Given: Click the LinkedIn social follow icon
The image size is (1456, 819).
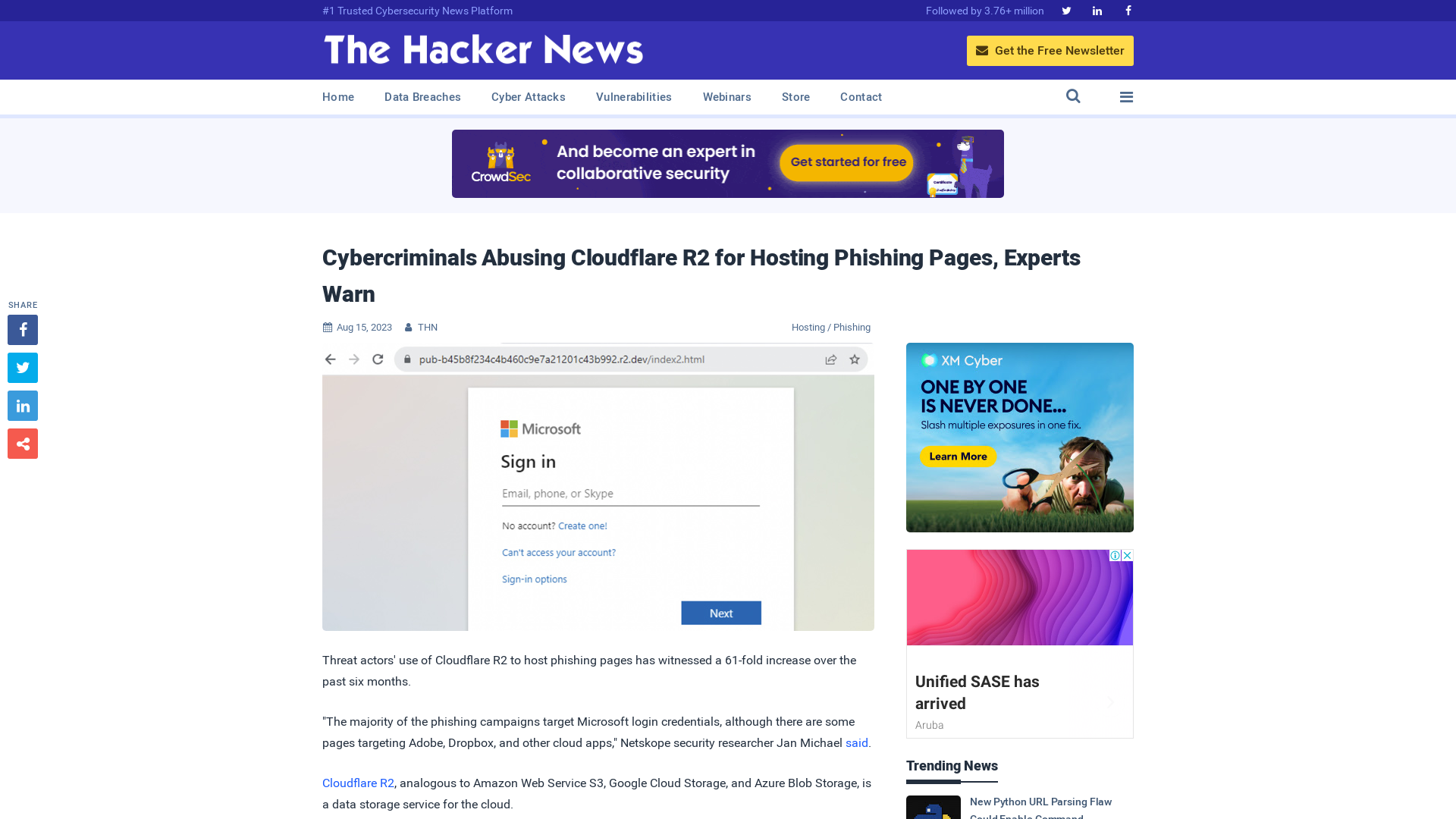Looking at the screenshot, I should tap(1096, 11).
